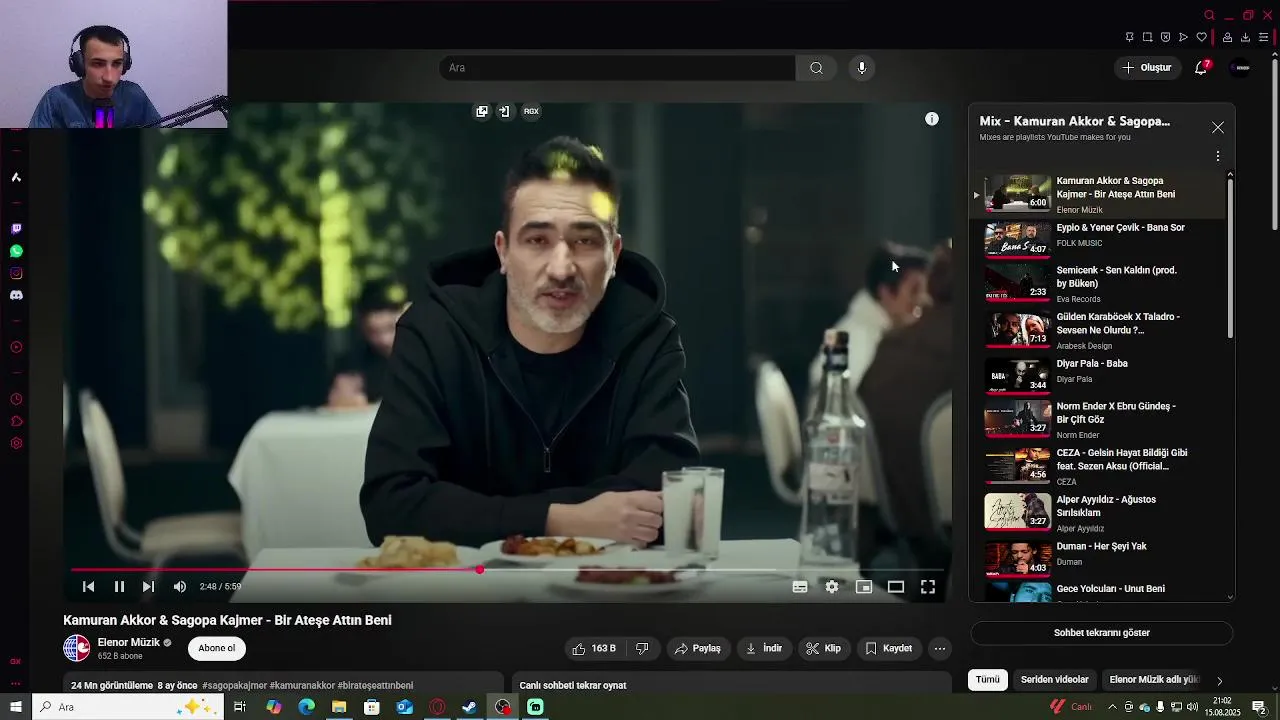Open the Mix playlist three-dot options menu
The height and width of the screenshot is (720, 1280).
(x=1218, y=156)
